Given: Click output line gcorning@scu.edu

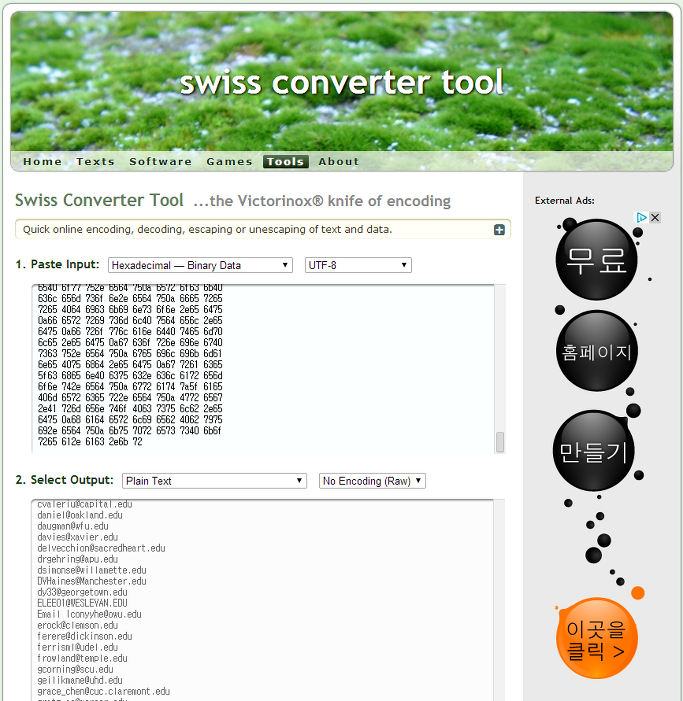Looking at the screenshot, I should pos(76,669).
